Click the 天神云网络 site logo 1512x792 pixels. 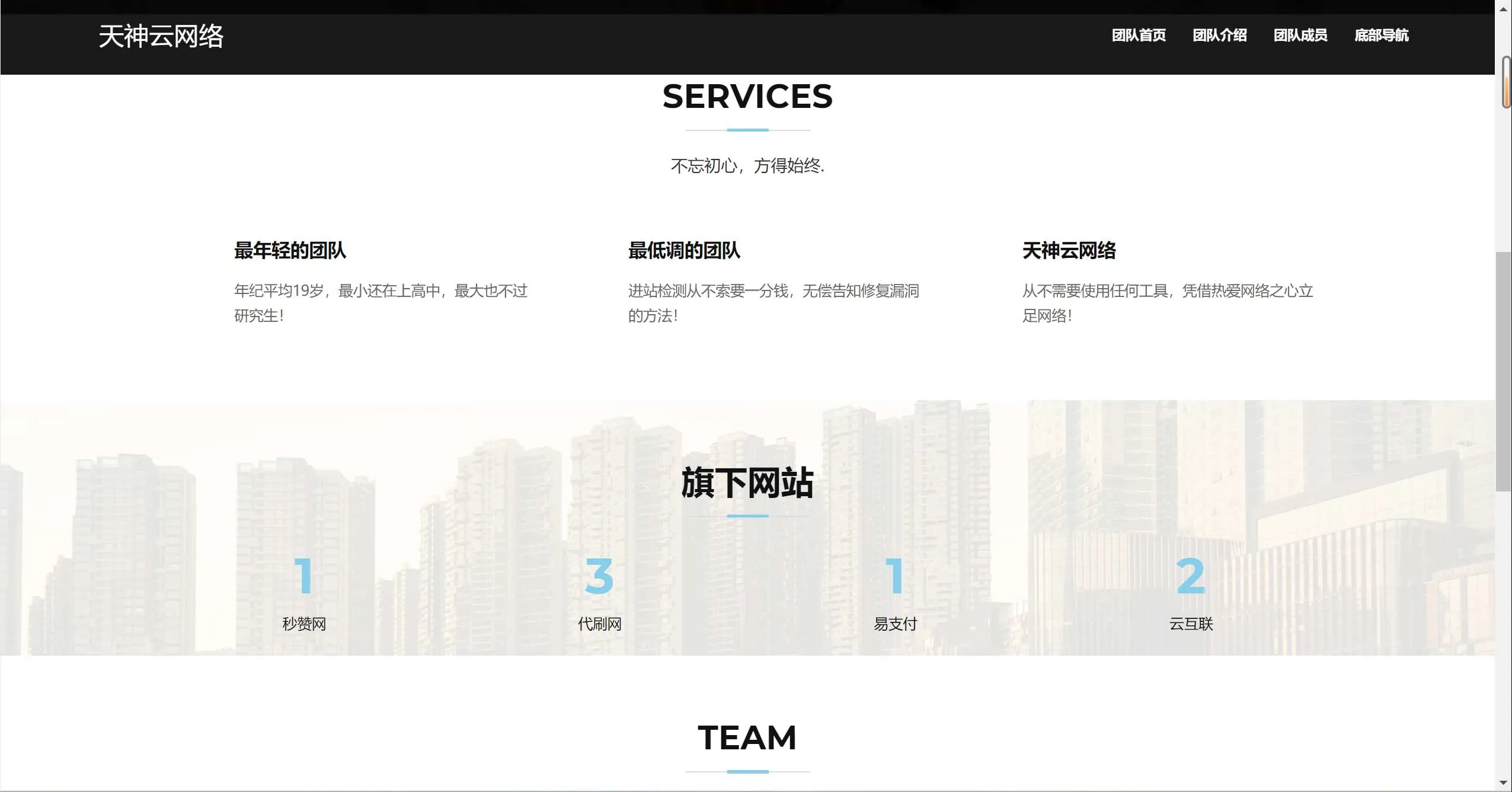coord(161,37)
